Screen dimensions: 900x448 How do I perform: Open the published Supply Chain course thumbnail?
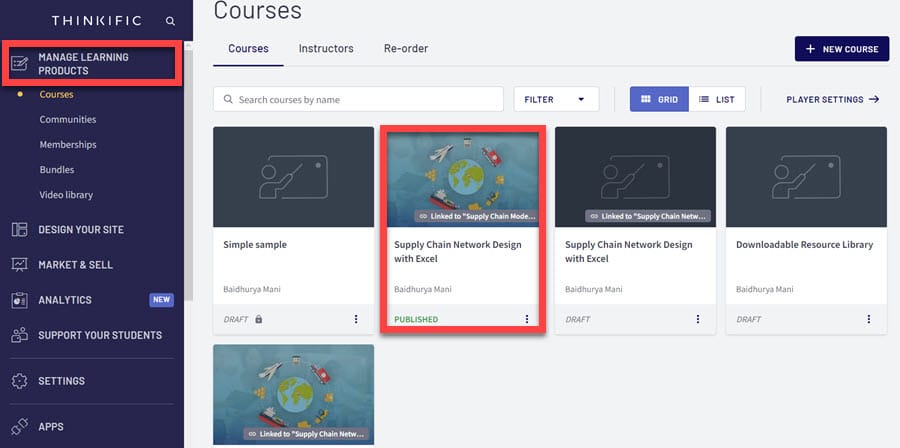click(462, 177)
